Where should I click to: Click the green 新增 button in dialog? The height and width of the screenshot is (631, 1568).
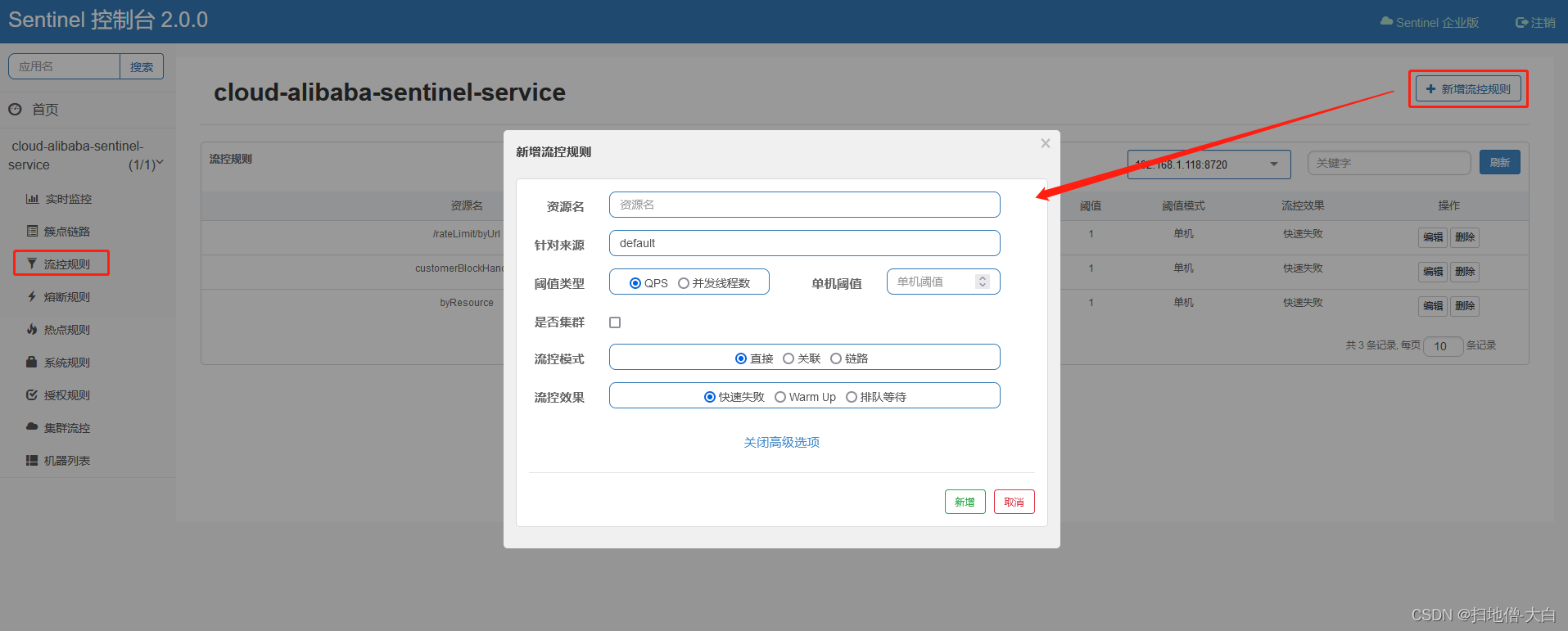[x=965, y=502]
